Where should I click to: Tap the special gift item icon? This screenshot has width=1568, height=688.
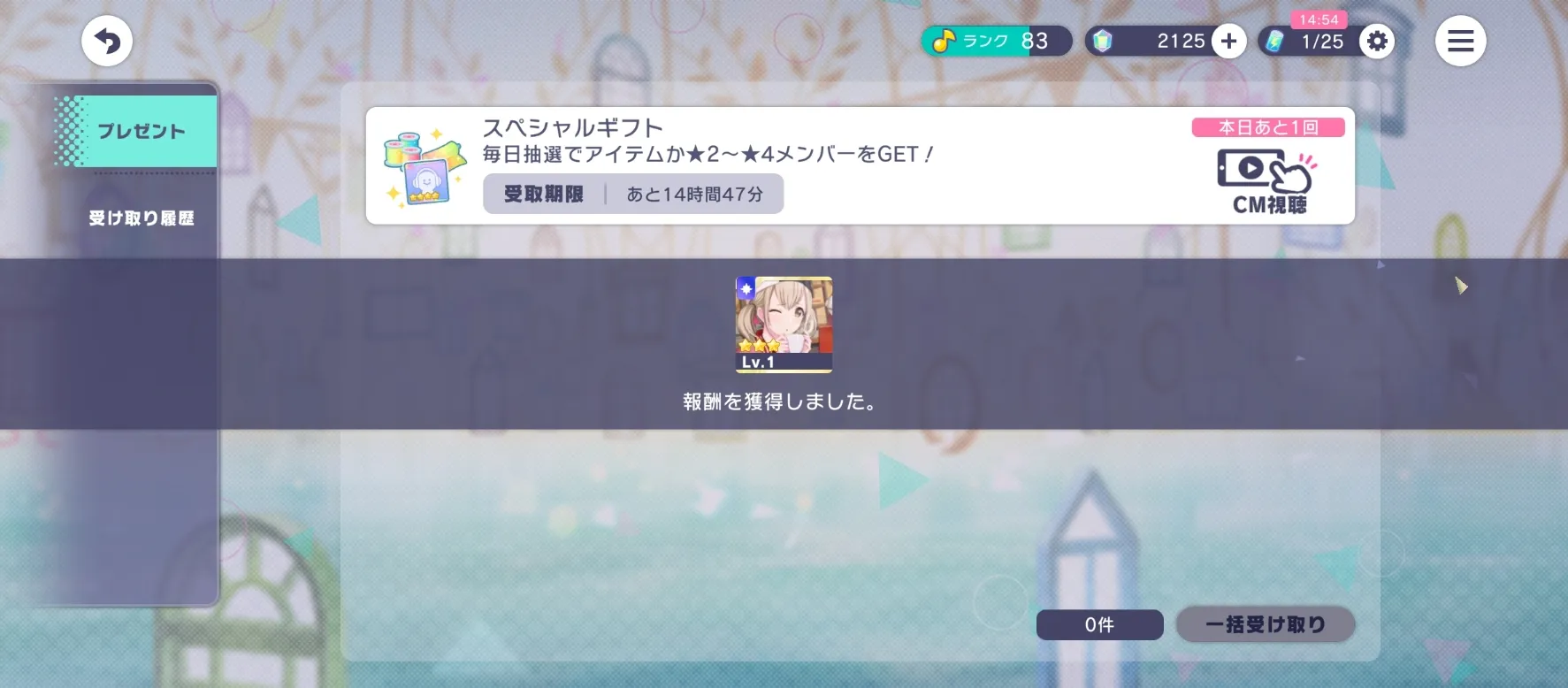point(425,168)
